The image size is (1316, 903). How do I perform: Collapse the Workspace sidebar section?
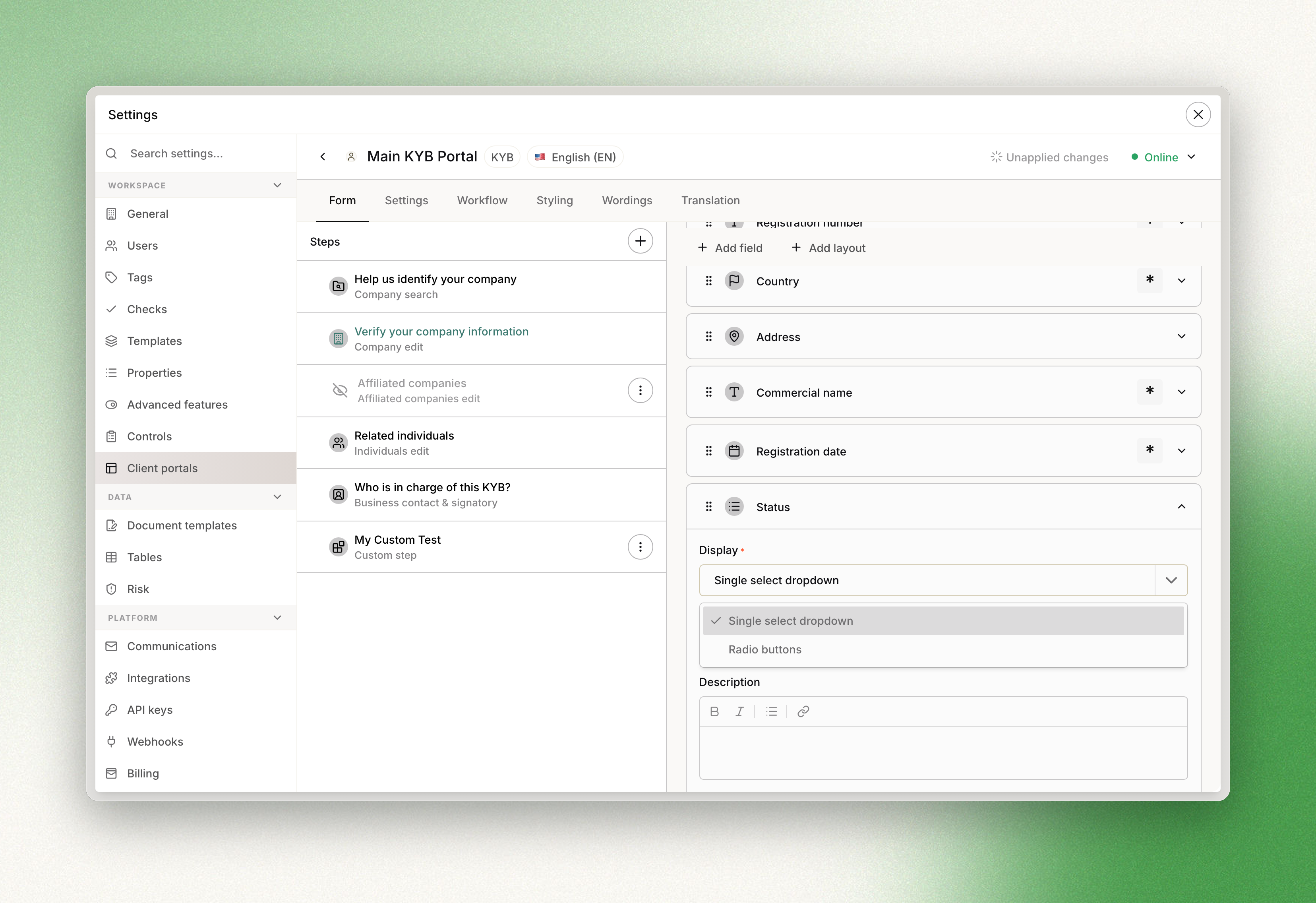277,185
